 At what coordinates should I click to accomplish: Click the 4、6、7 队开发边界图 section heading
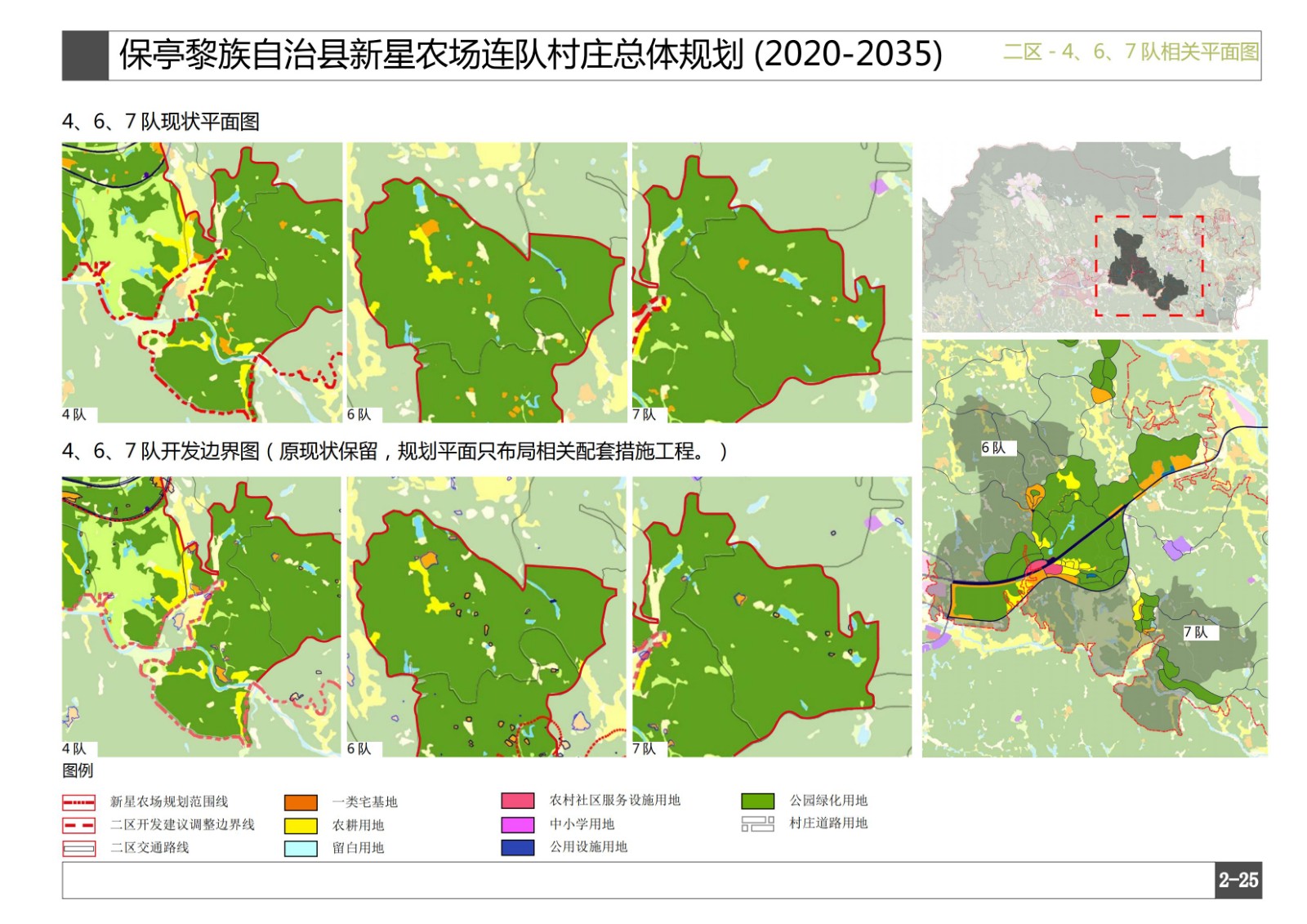(x=395, y=451)
